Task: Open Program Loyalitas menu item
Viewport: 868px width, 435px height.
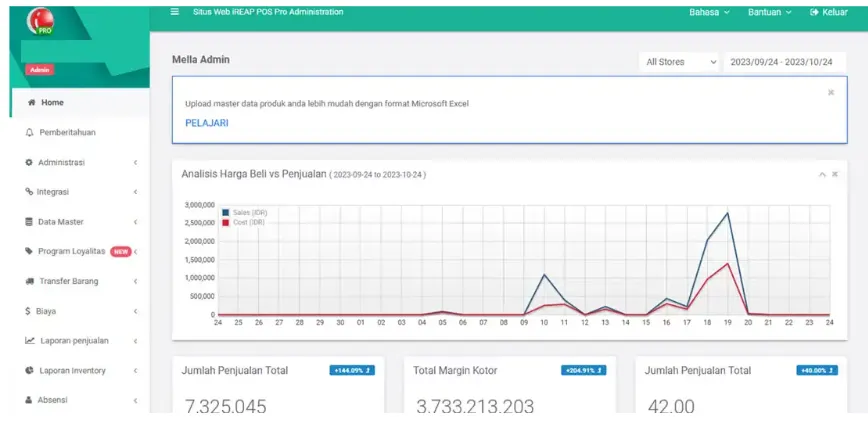Action: pyautogui.click(x=81, y=251)
